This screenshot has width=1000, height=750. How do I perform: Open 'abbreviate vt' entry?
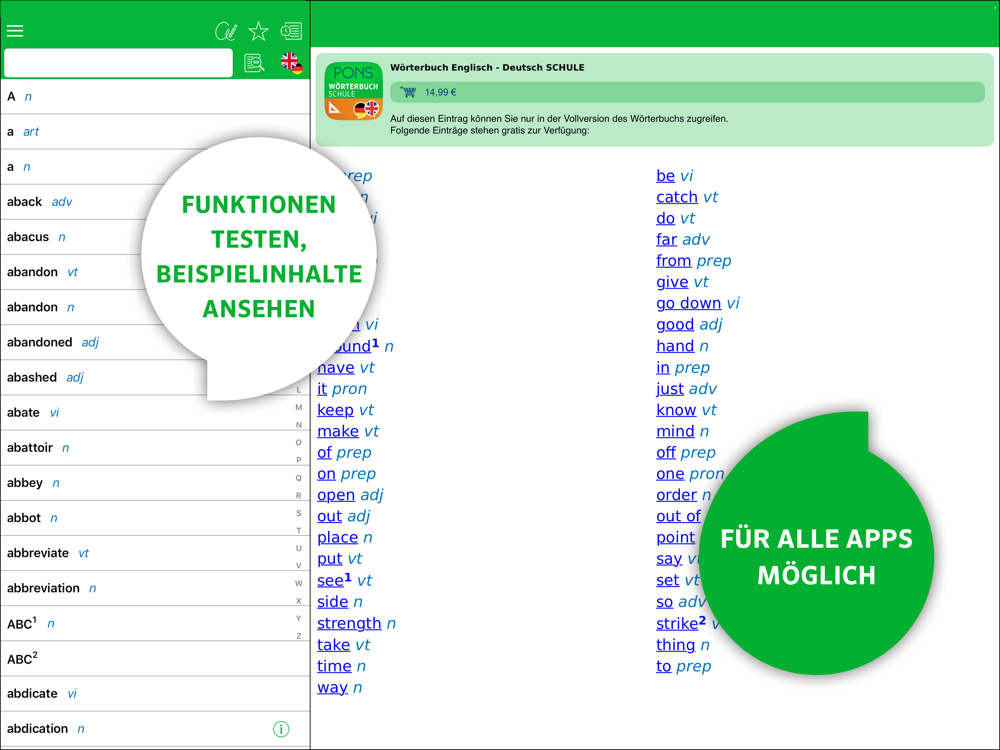(155, 553)
